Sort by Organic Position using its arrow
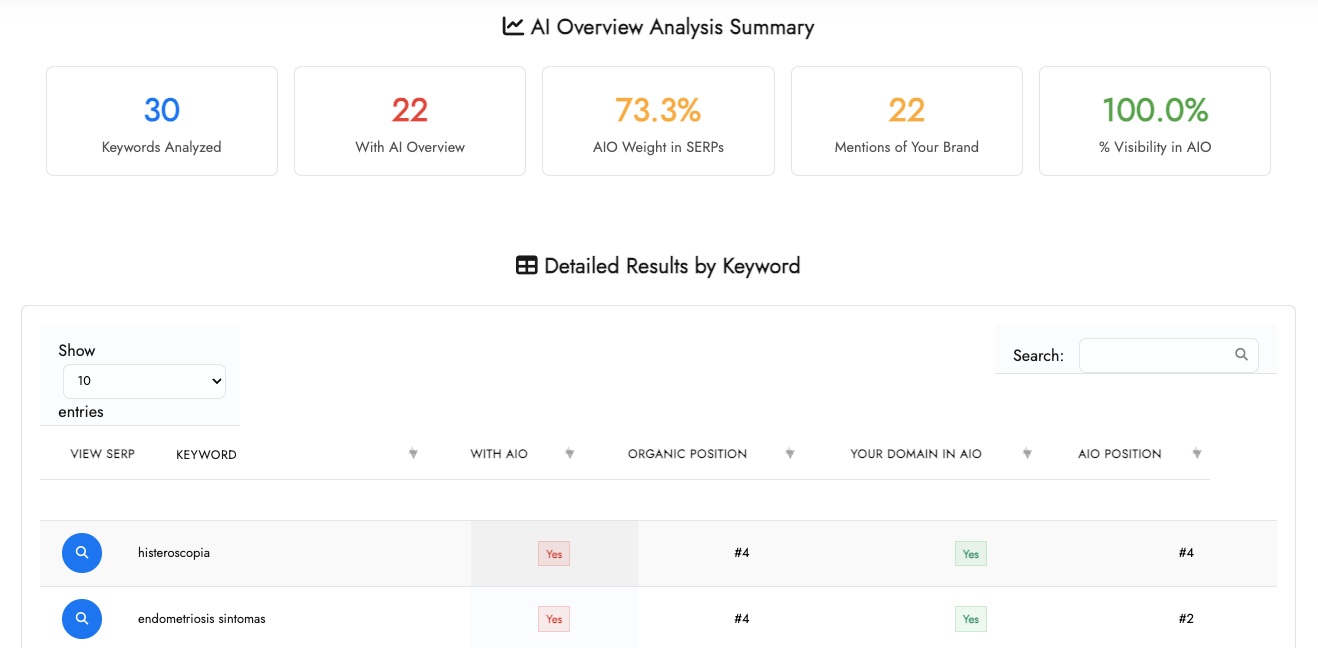1318x648 pixels. click(x=789, y=454)
